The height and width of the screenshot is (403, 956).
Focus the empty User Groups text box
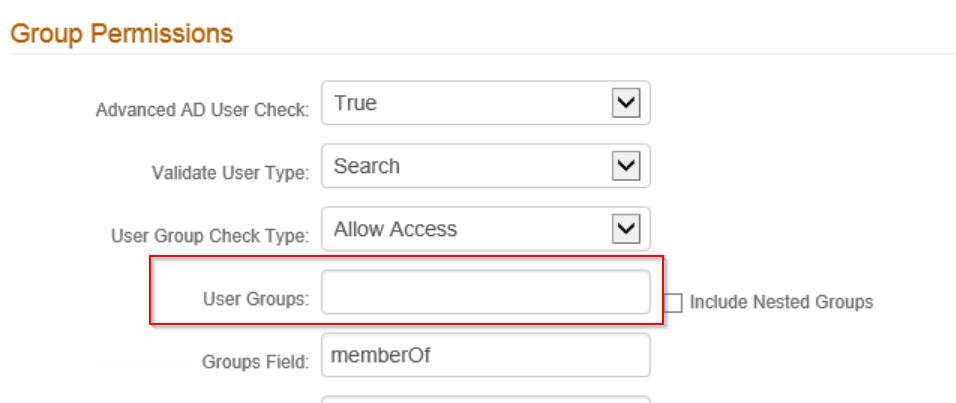(x=486, y=292)
